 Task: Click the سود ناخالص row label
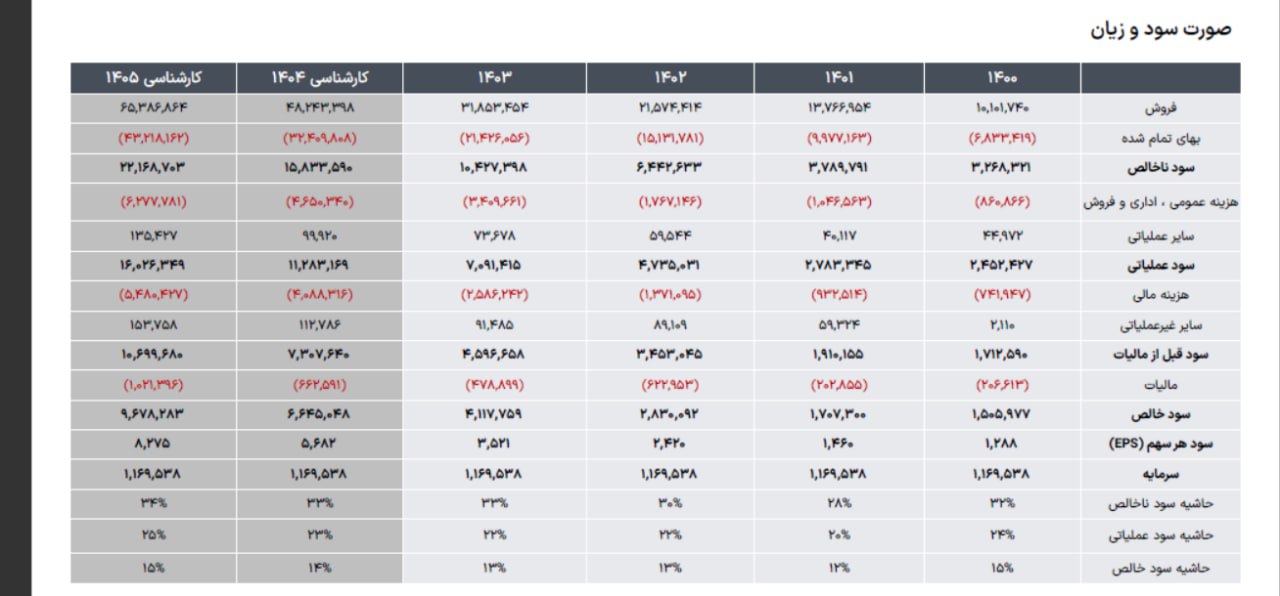coord(1178,167)
